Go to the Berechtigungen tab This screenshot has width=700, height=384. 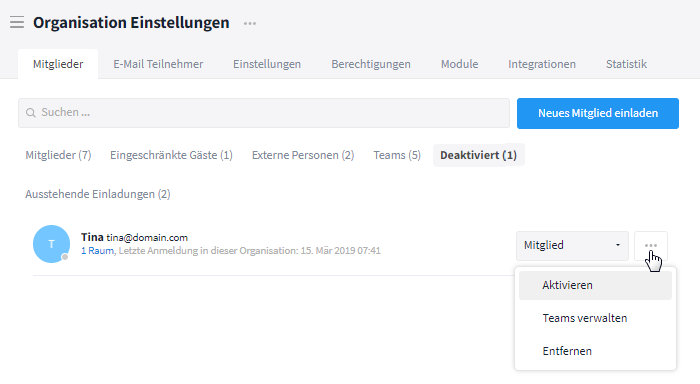click(371, 64)
